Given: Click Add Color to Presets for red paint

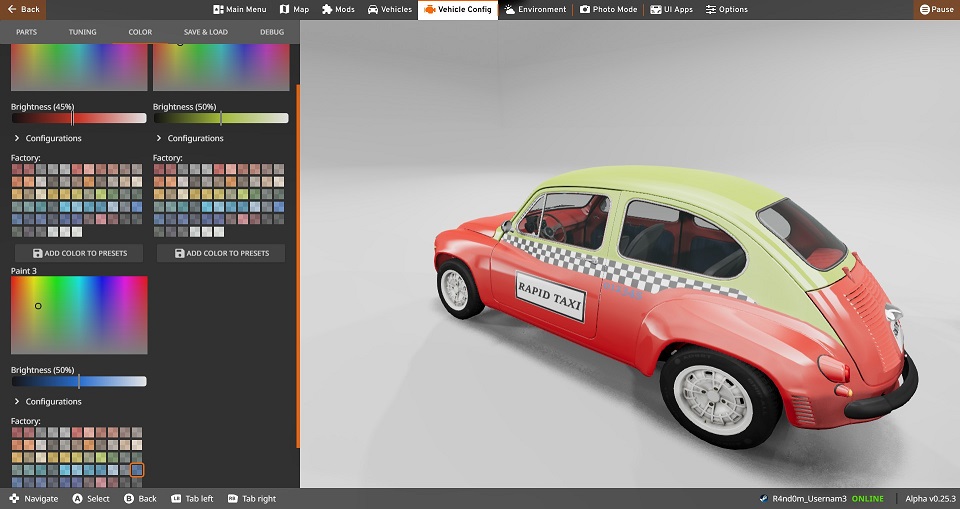Looking at the screenshot, I should (x=79, y=253).
